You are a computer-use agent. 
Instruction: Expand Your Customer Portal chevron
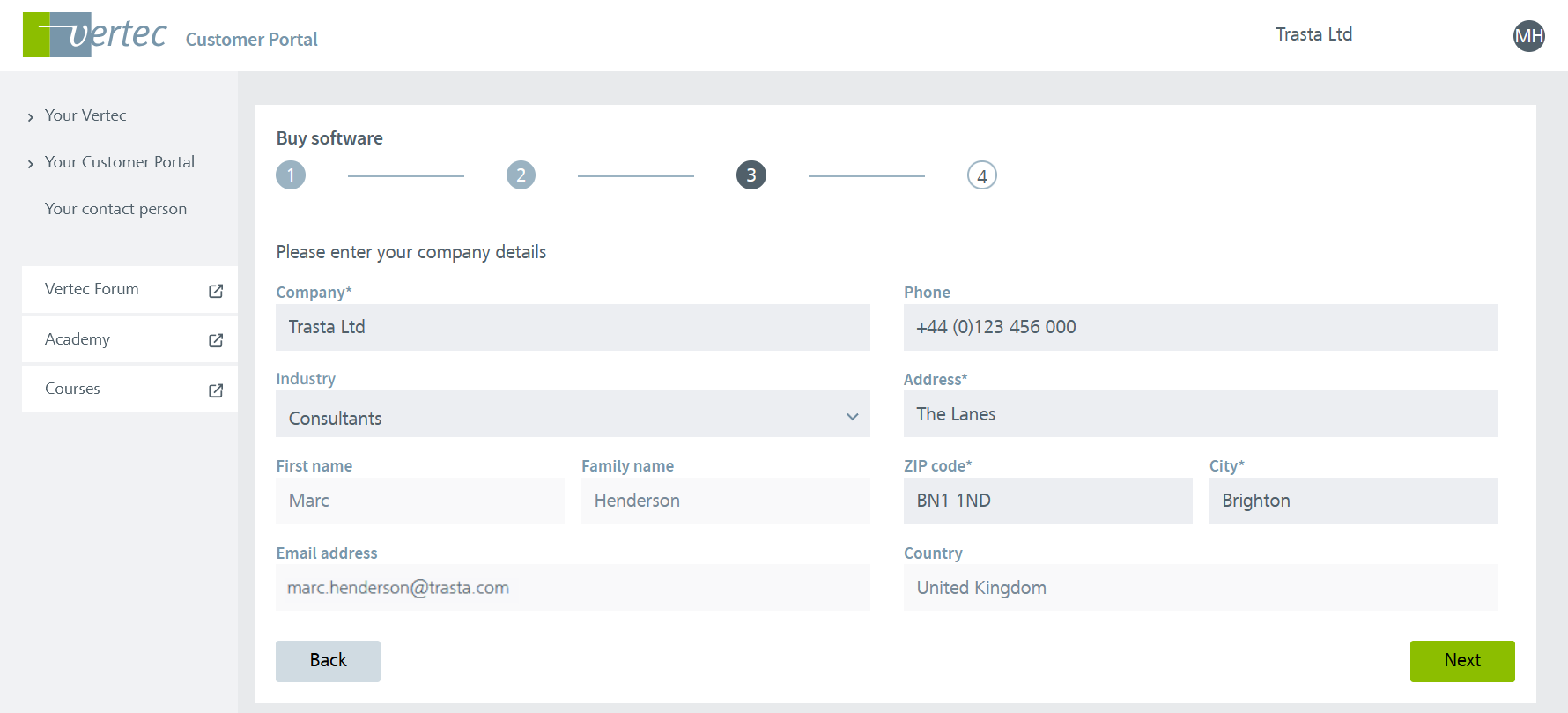(x=31, y=164)
